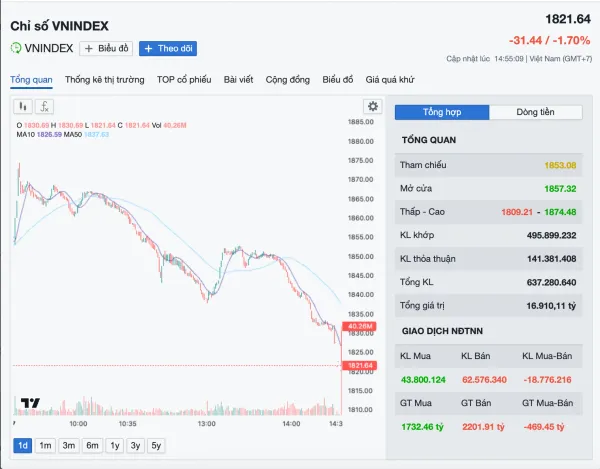Viewport: 600px width, 469px height.
Task: Click the MA10 indicator legend value
Action: pos(49,135)
